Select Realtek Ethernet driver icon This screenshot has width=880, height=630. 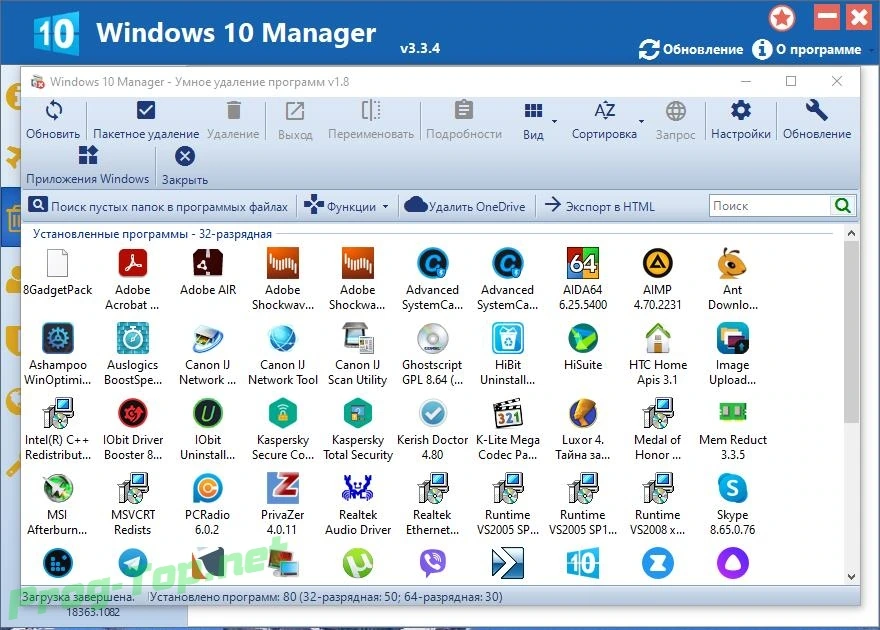click(x=432, y=488)
